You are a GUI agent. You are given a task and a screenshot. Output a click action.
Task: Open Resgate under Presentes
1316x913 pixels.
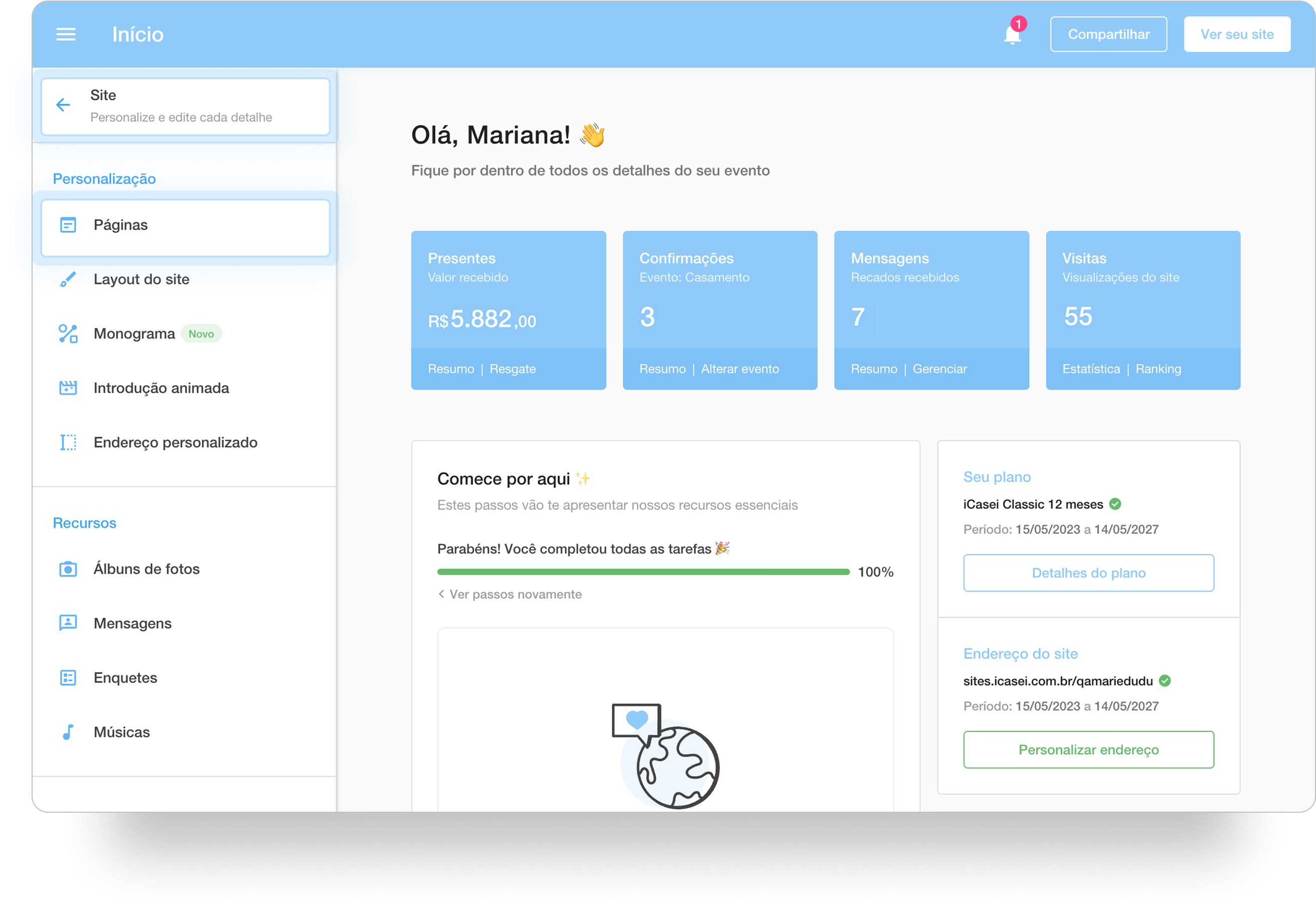[513, 369]
